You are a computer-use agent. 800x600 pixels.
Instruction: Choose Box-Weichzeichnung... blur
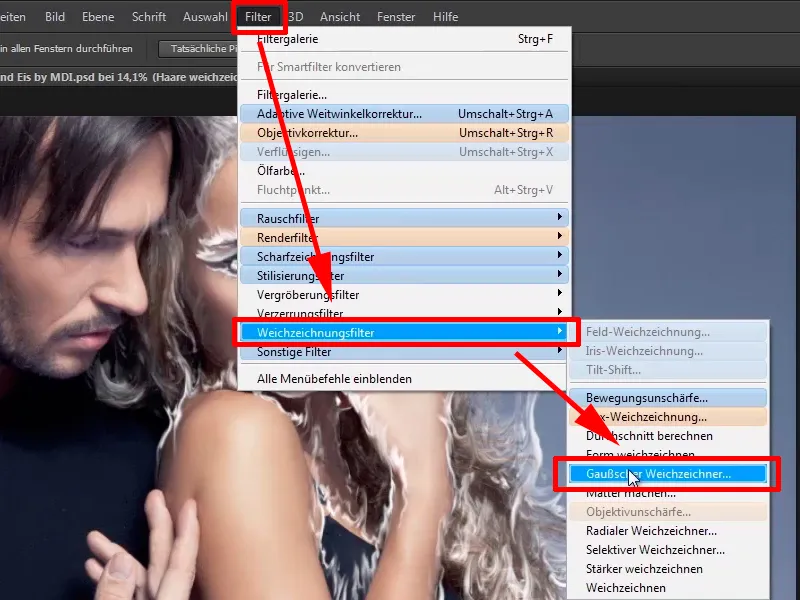click(668, 417)
